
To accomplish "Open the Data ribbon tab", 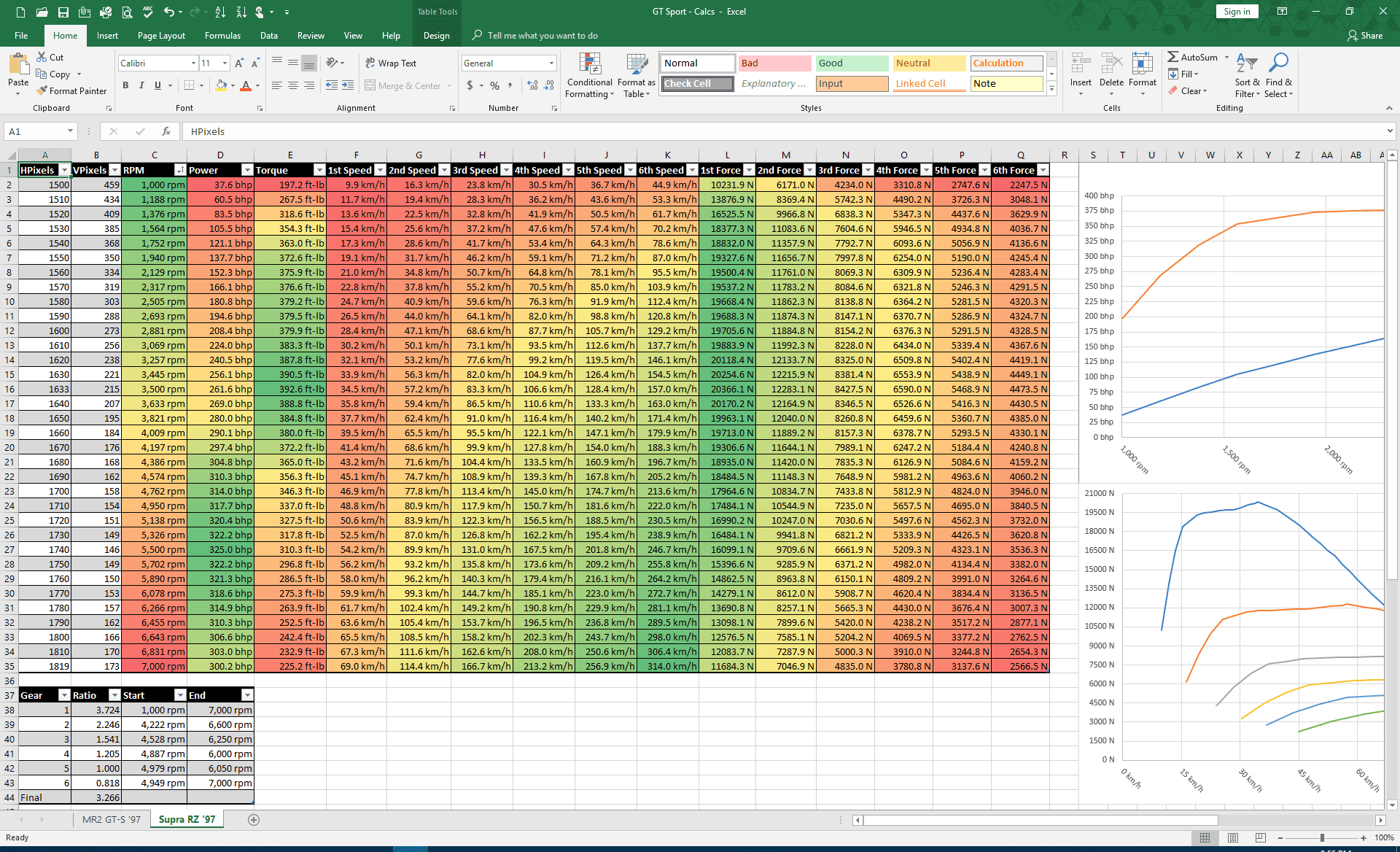I will tap(269, 35).
